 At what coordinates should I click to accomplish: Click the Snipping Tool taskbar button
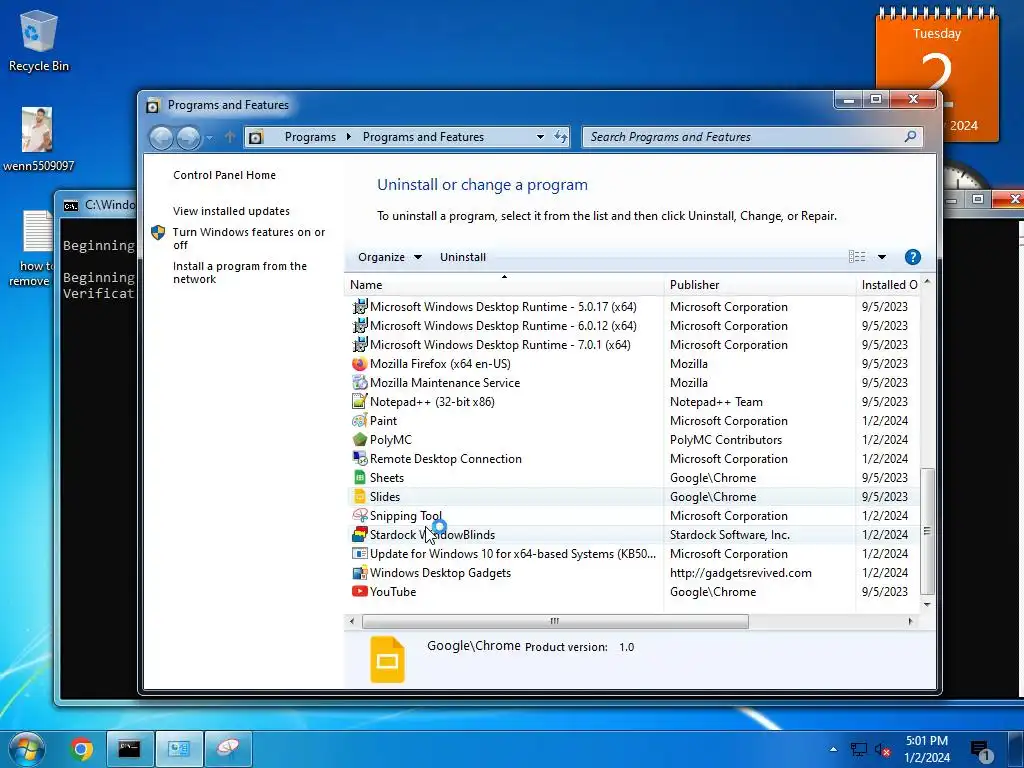228,749
